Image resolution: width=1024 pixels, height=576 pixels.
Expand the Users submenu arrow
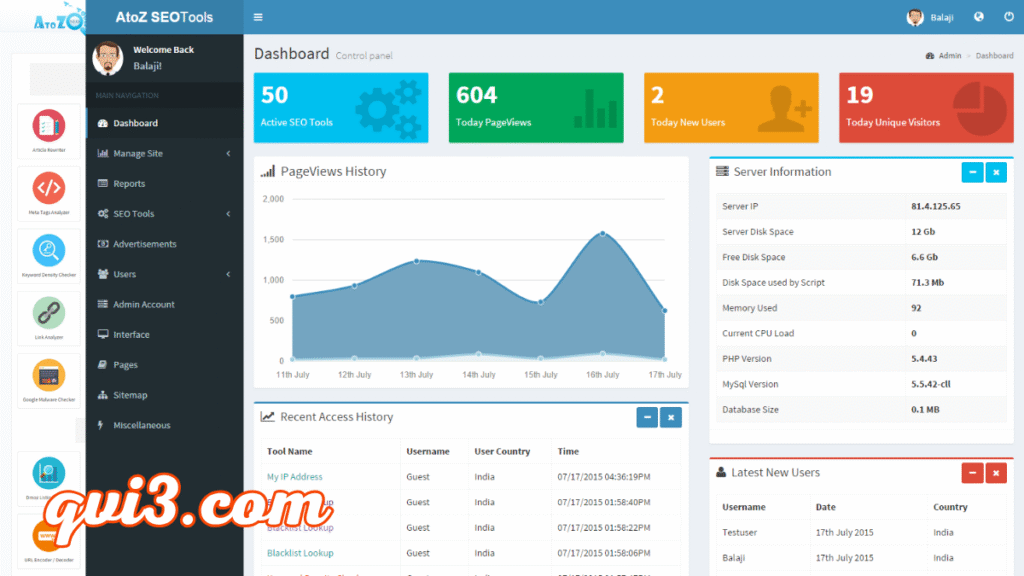click(228, 274)
